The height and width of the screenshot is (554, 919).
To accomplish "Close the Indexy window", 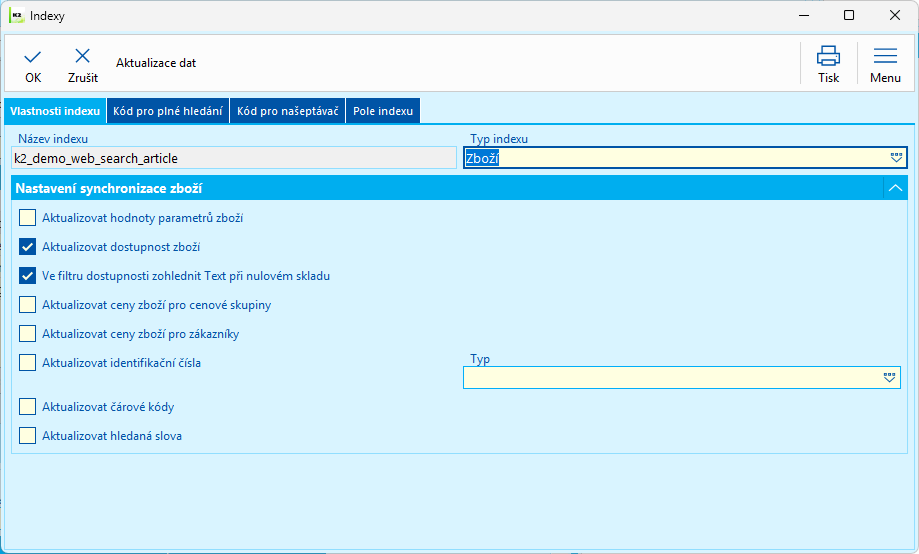I will pyautogui.click(x=894, y=15).
